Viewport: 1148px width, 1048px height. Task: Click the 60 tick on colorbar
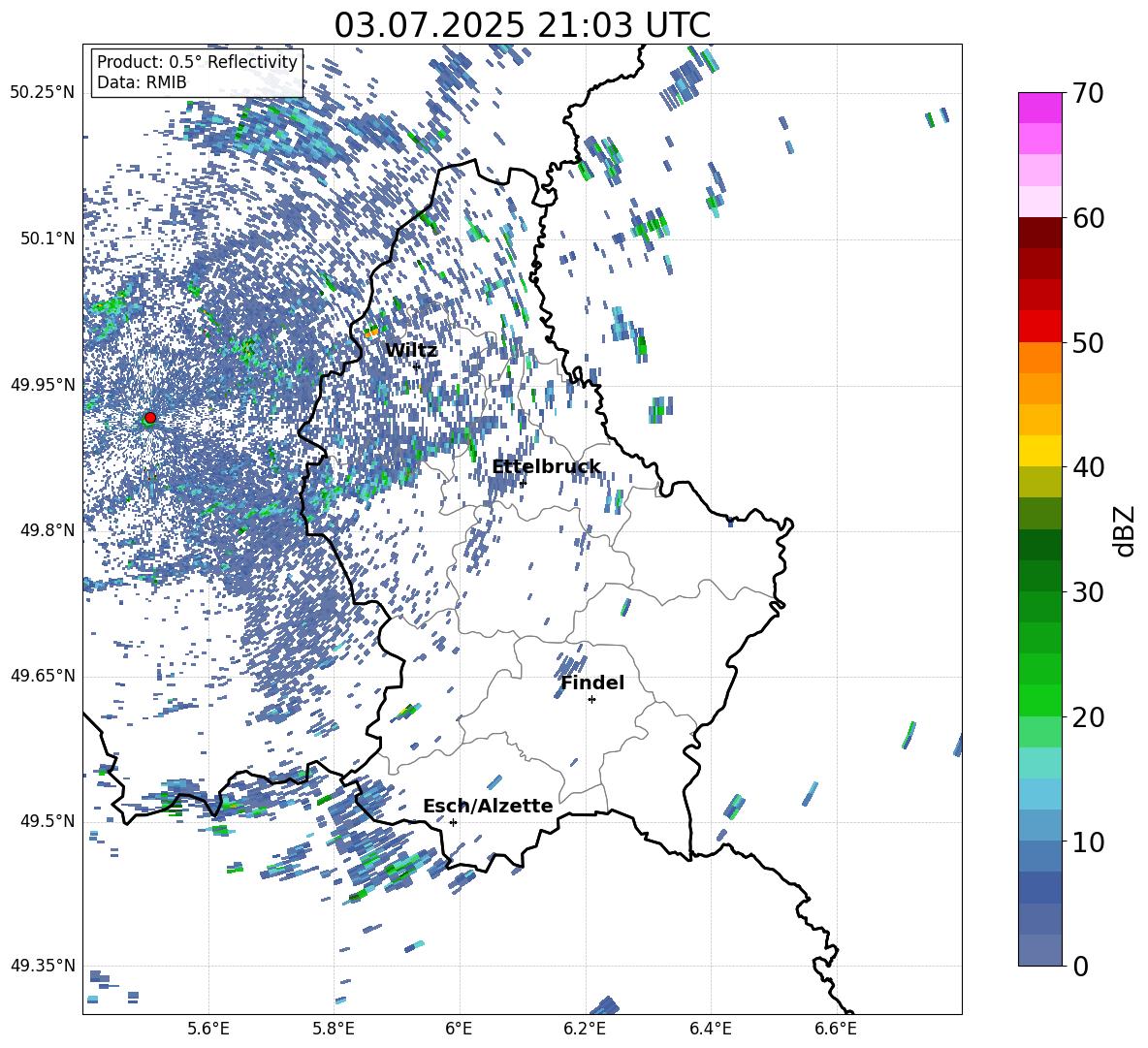pos(1088,218)
